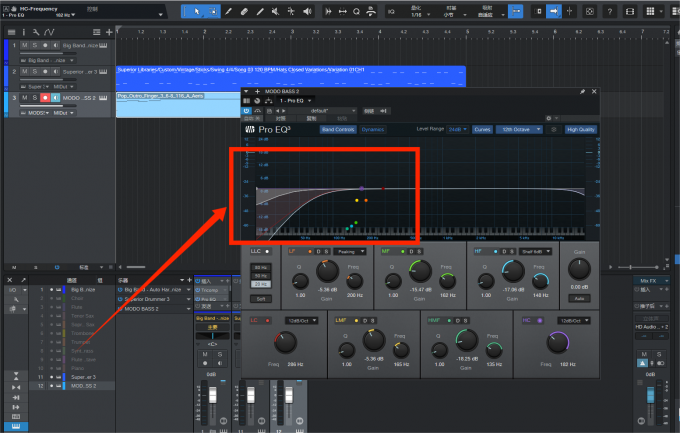Click the output Gain knob in Pro EQ
Image resolution: width=680 pixels, height=433 pixels.
click(577, 270)
